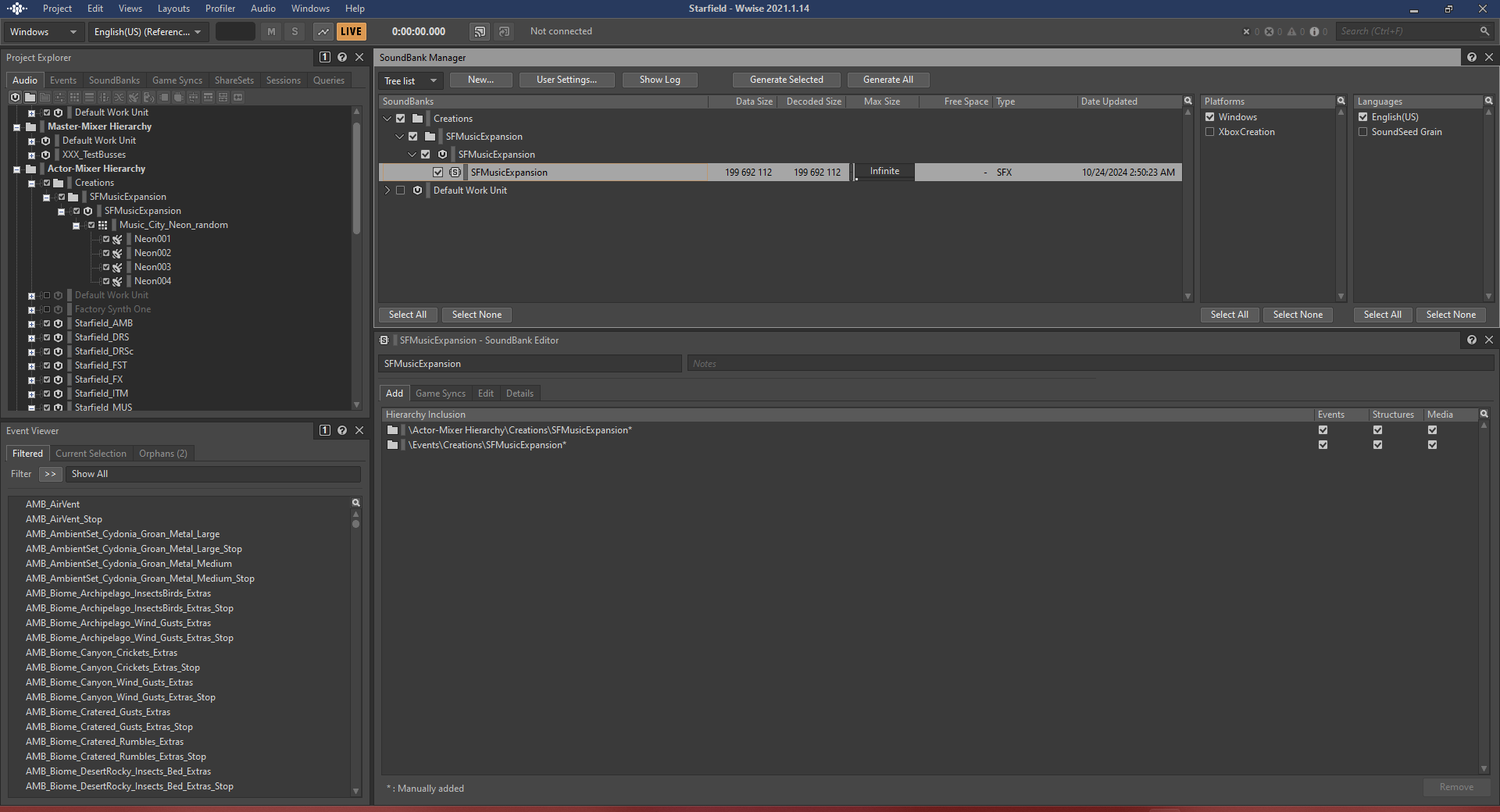Open the Project menu
The width and height of the screenshot is (1500, 812).
(57, 9)
